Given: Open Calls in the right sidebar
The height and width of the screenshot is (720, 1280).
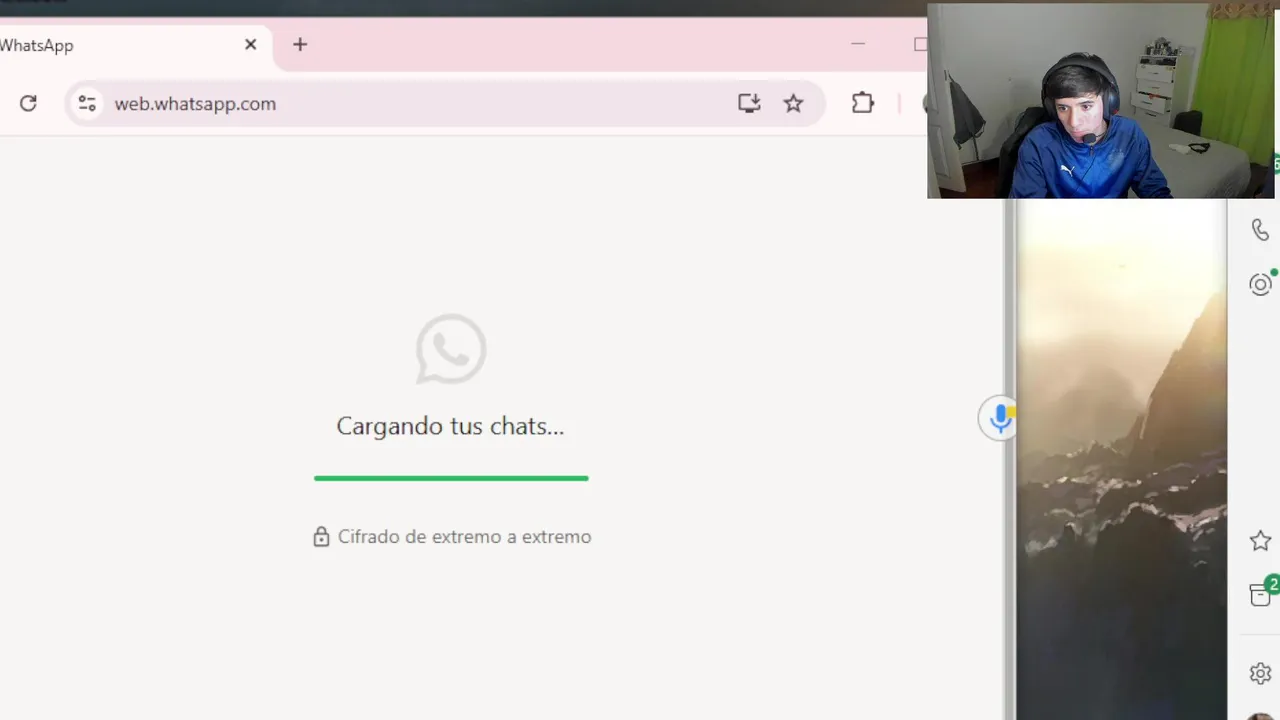Looking at the screenshot, I should [x=1260, y=230].
